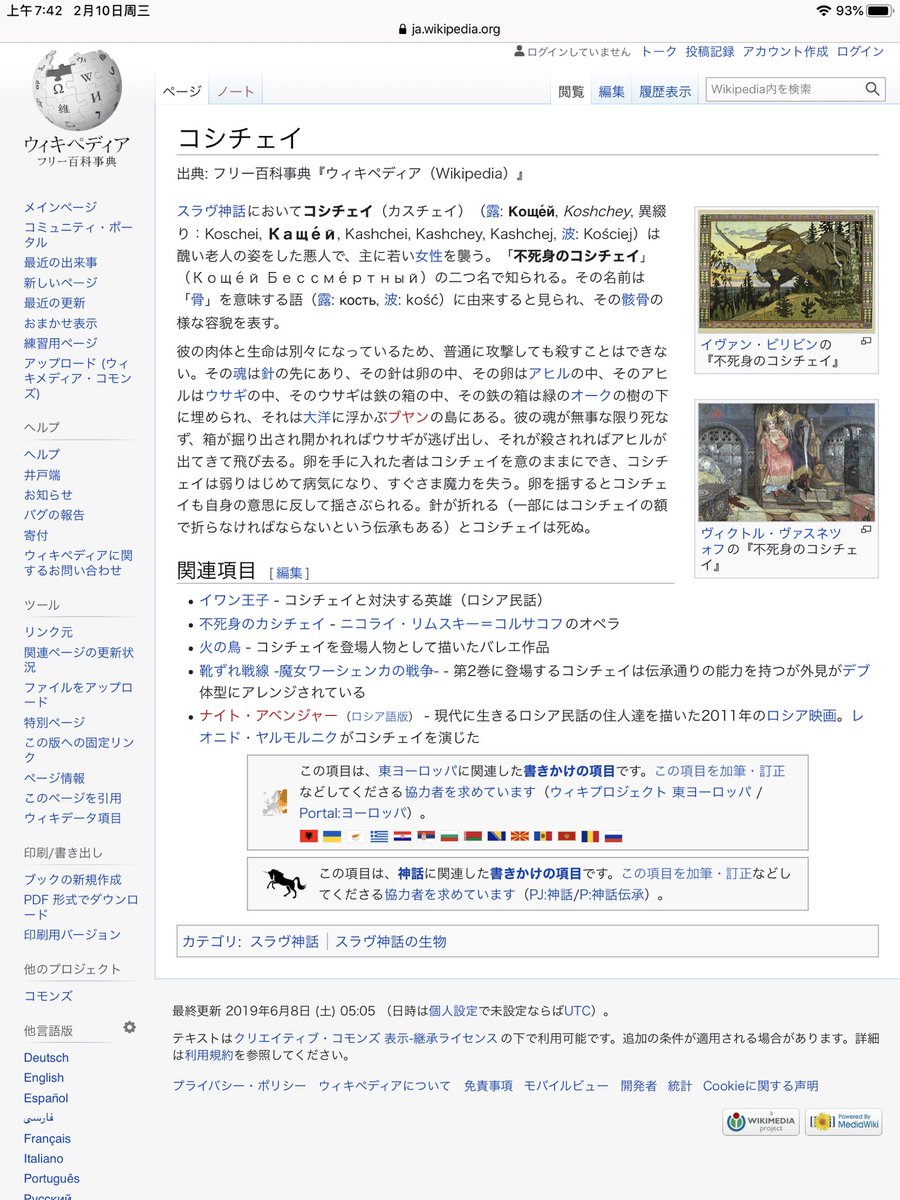The image size is (900, 1200).
Task: Go to メインページ in the sidebar
Action: point(61,207)
